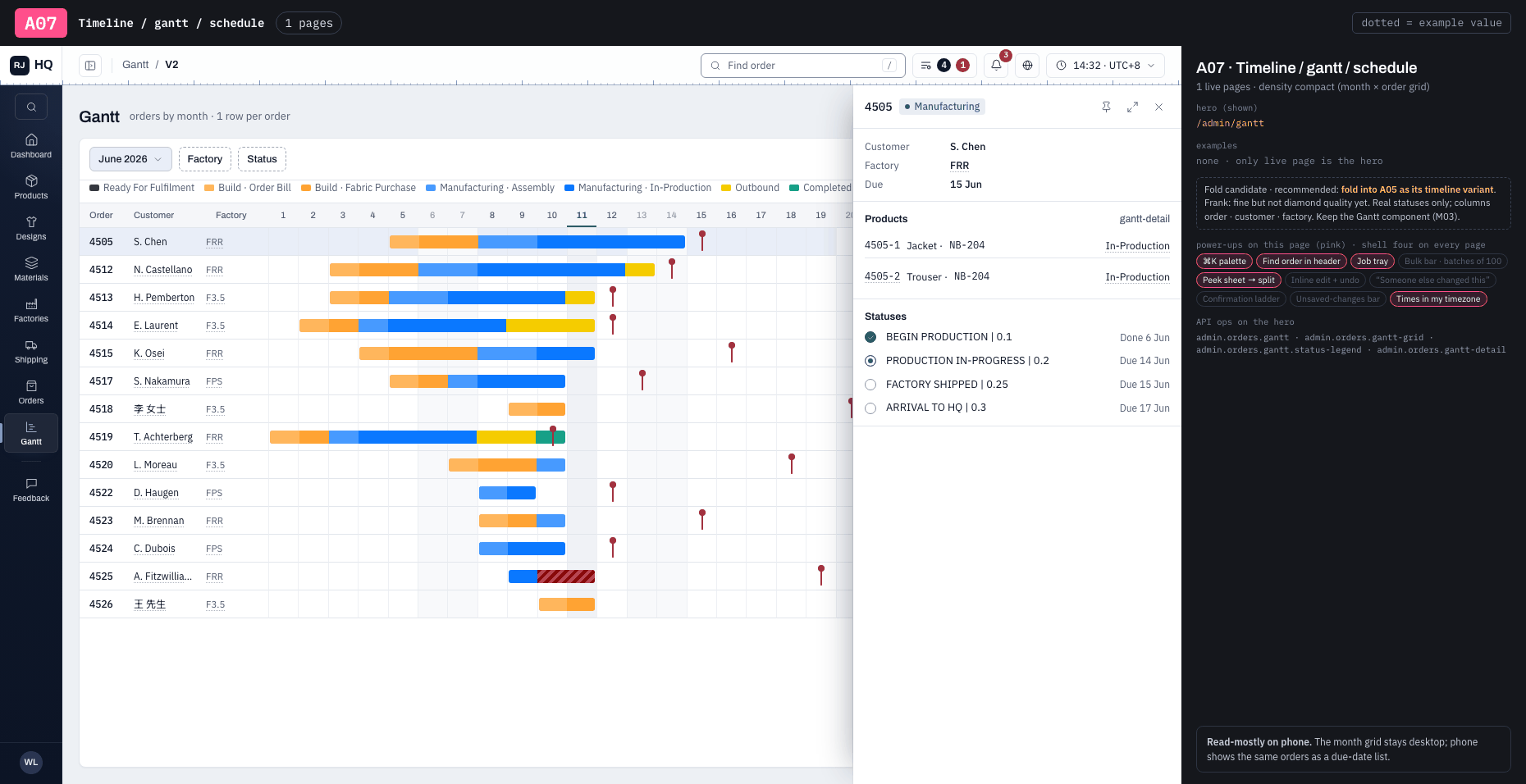Open Orders in the sidebar
Screen dimensions: 1526x784
point(31,392)
